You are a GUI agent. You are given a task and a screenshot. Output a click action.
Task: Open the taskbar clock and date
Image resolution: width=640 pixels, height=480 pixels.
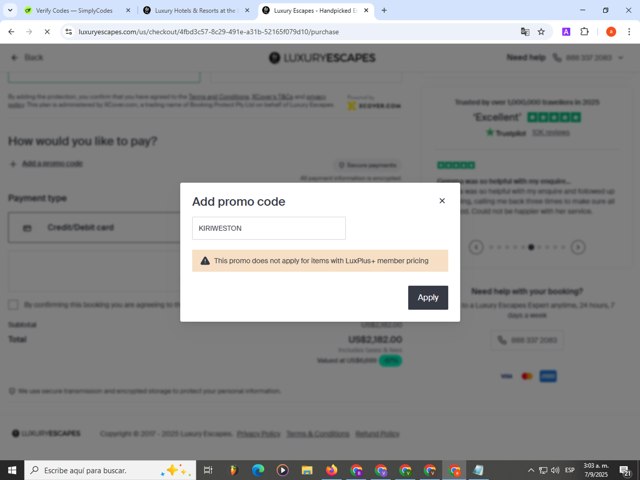[x=596, y=470]
